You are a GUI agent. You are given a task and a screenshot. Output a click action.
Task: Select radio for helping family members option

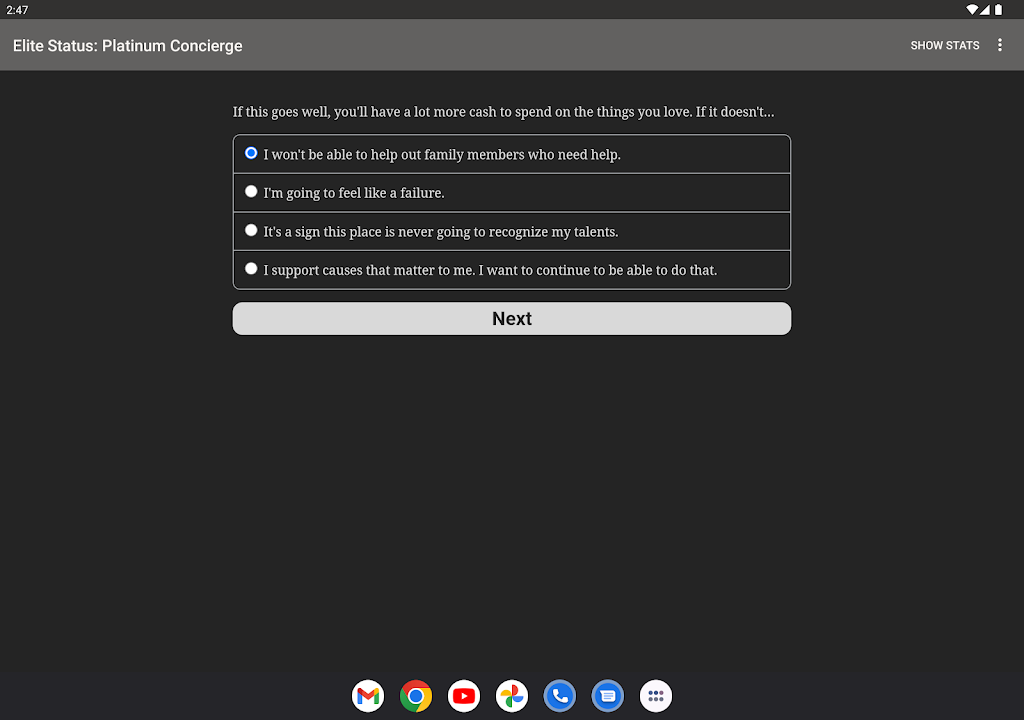(251, 153)
